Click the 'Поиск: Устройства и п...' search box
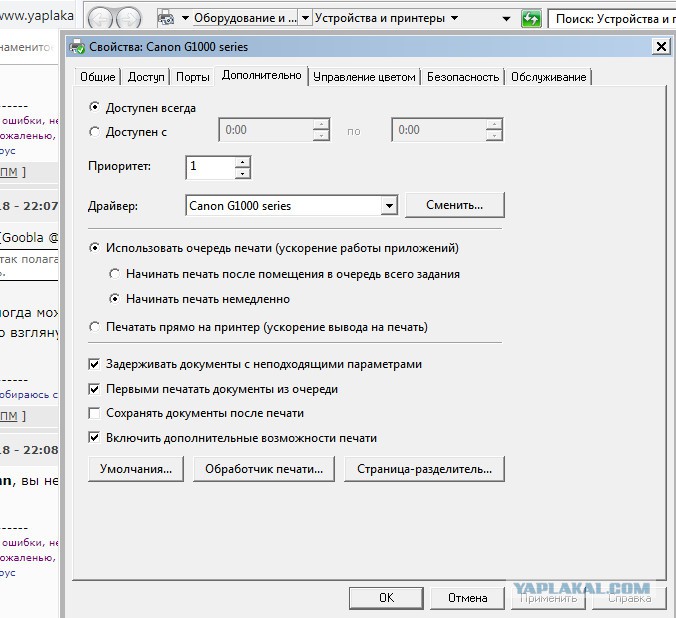This screenshot has width=676, height=618. click(x=612, y=19)
